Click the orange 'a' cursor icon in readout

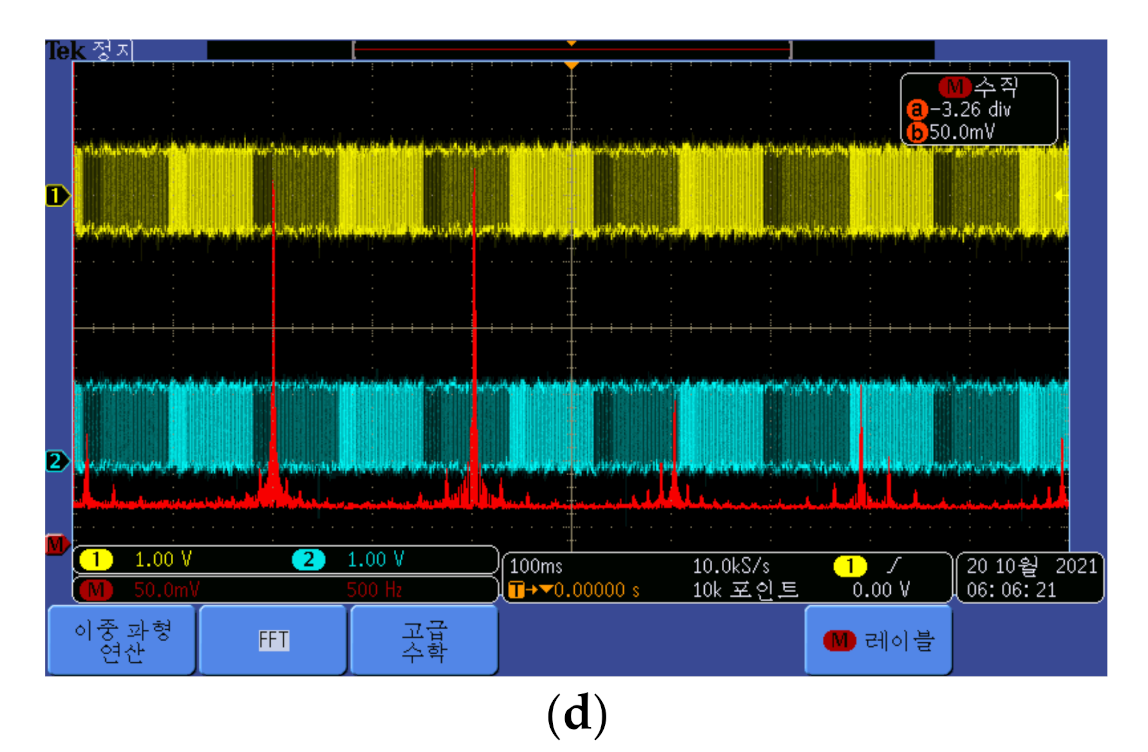pyautogui.click(x=915, y=111)
